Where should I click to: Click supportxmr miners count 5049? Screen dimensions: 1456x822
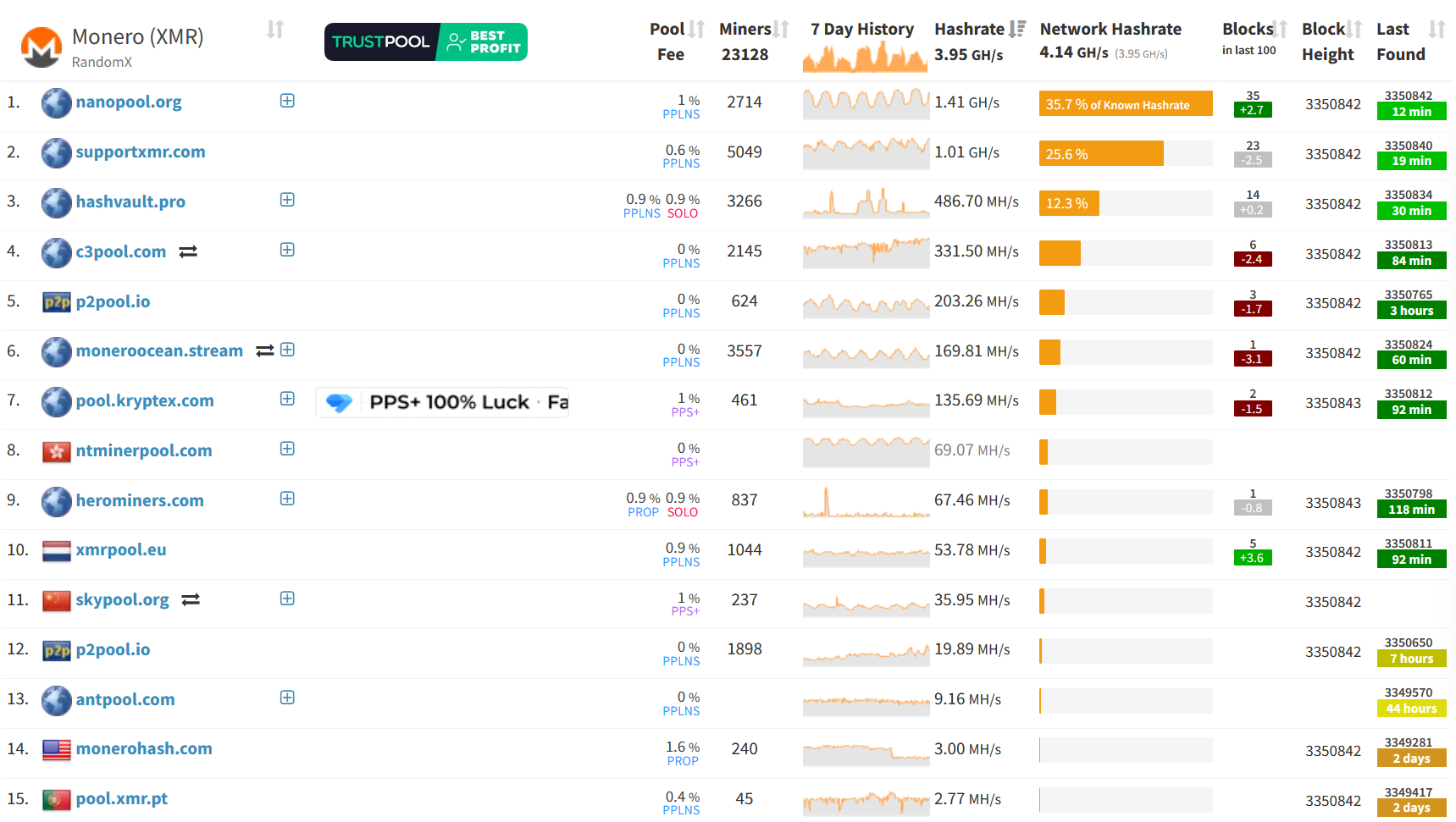point(745,152)
